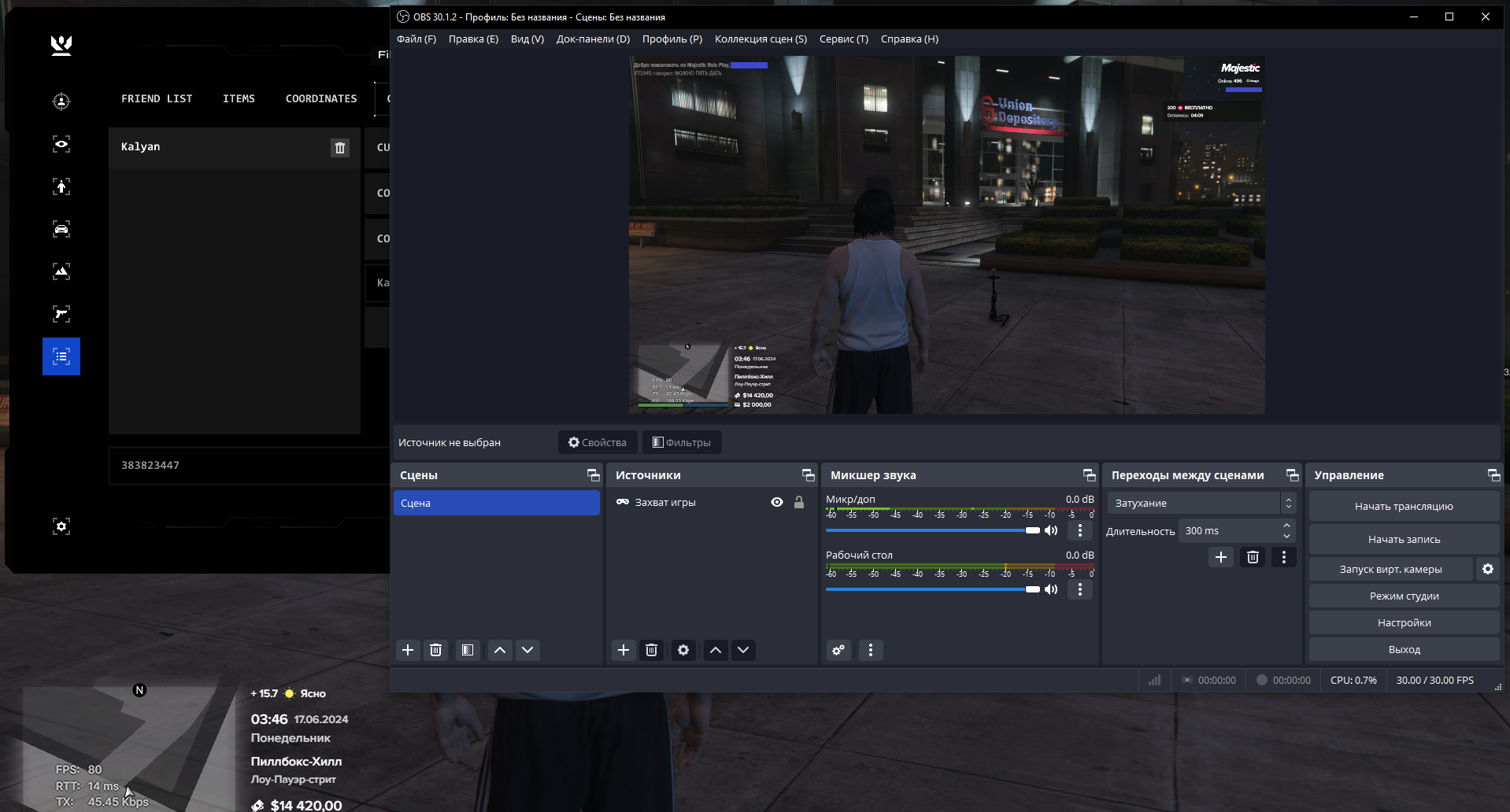The height and width of the screenshot is (812, 1510).
Task: Delete the selected scene with trash icon
Action: (435, 650)
